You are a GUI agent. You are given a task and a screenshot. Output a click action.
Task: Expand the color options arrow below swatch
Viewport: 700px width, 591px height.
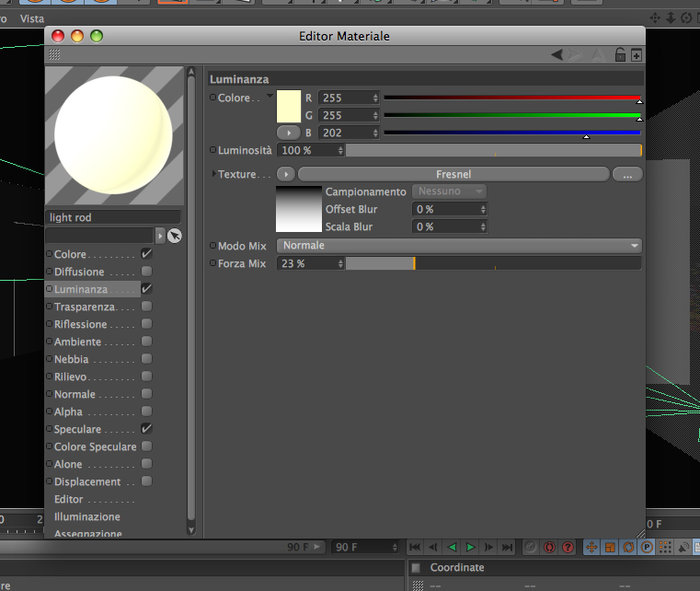point(288,133)
